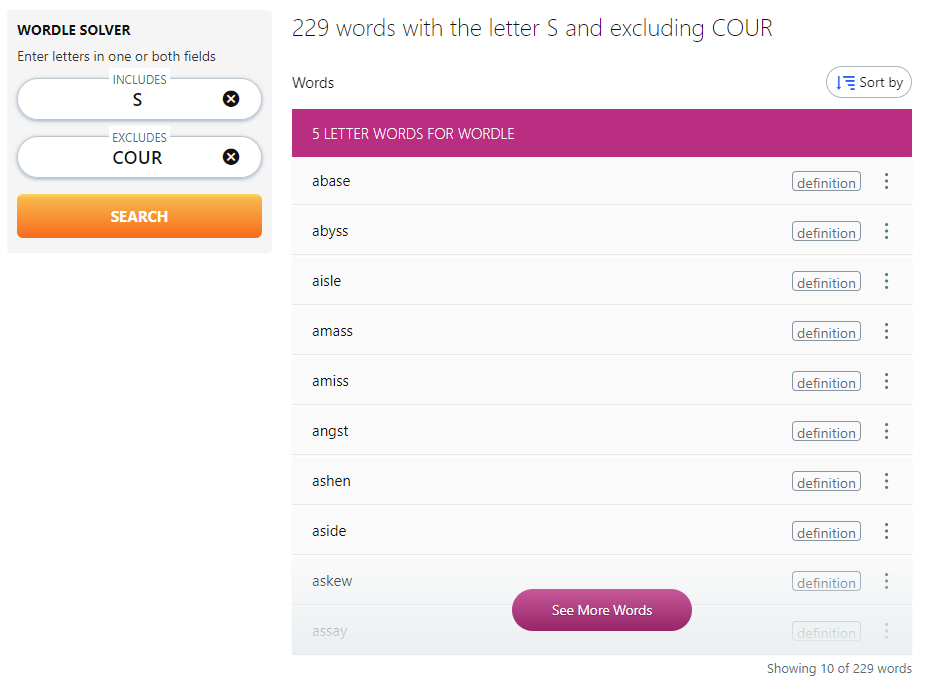
Task: Open the three-dot menu for abyss
Action: [x=886, y=231]
